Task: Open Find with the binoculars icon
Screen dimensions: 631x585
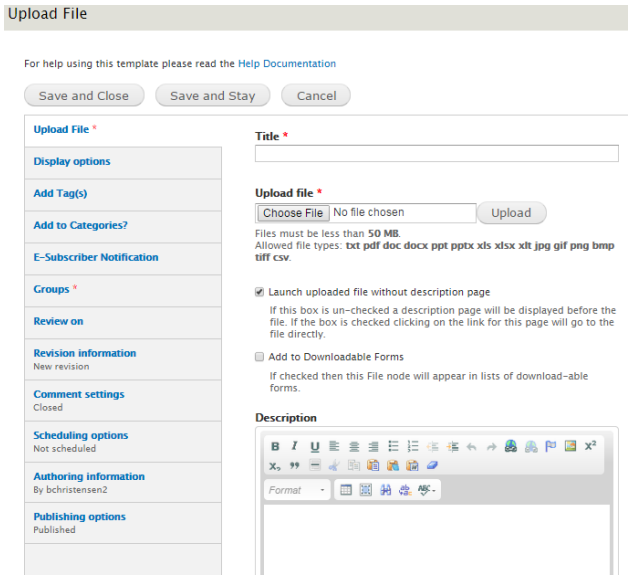Action: (x=385, y=490)
